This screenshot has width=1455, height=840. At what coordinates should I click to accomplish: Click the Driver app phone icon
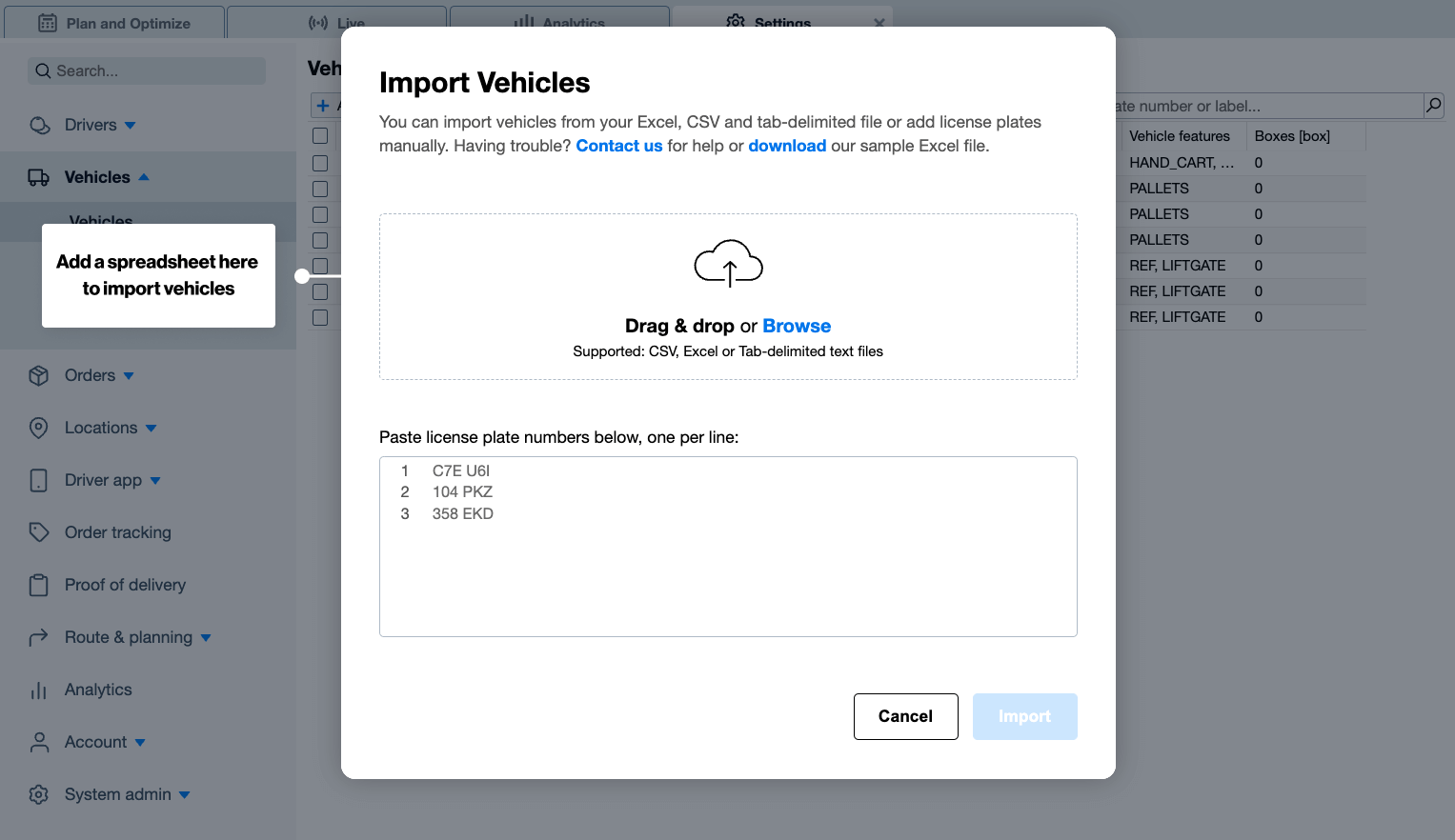[39, 480]
